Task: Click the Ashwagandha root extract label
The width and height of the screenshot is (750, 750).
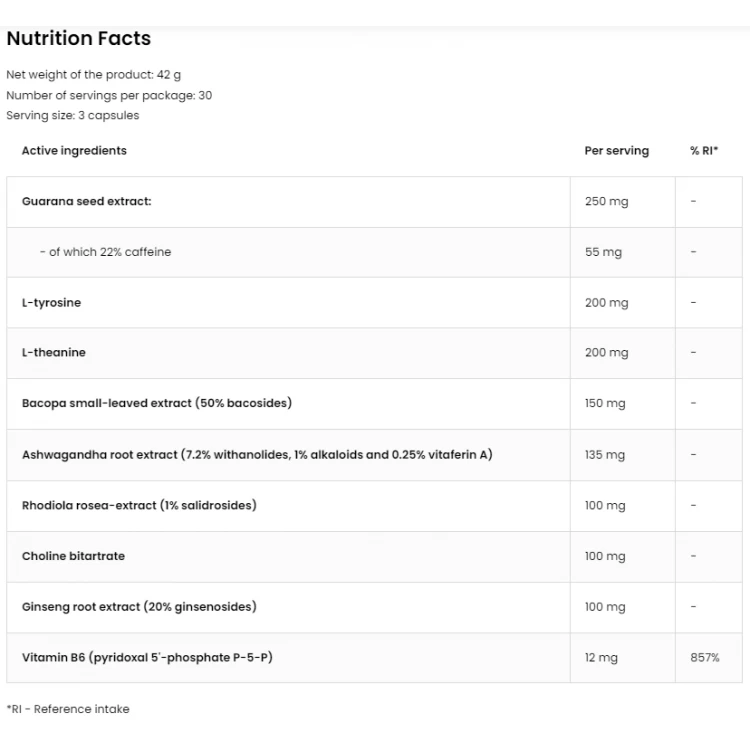Action: [257, 454]
